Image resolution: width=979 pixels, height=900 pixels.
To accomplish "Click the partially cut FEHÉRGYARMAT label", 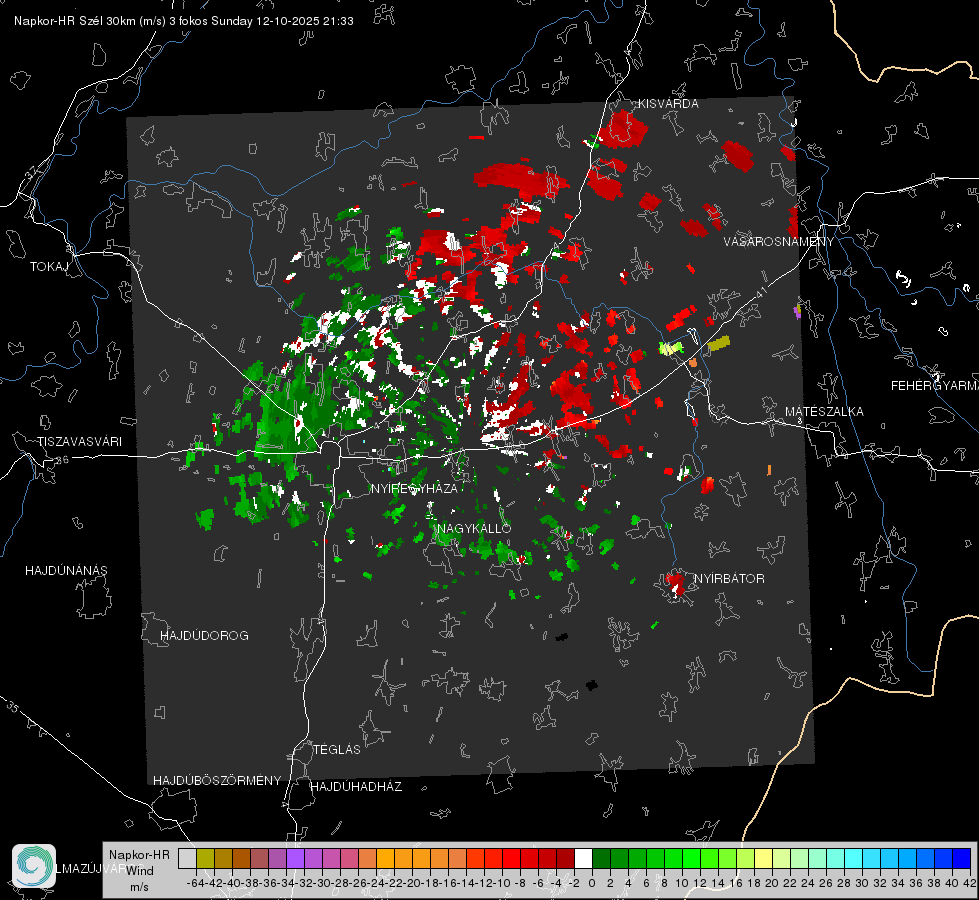I will coord(935,386).
